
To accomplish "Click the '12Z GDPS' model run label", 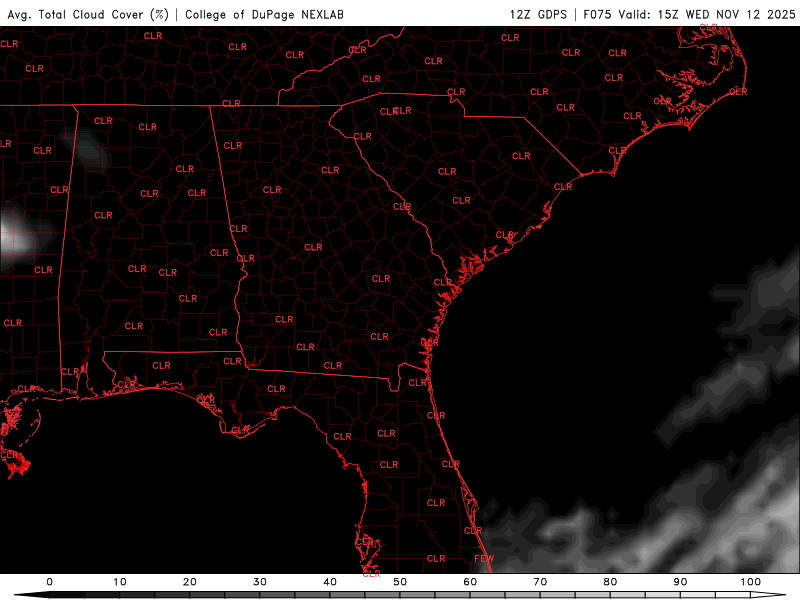I will 538,15.
